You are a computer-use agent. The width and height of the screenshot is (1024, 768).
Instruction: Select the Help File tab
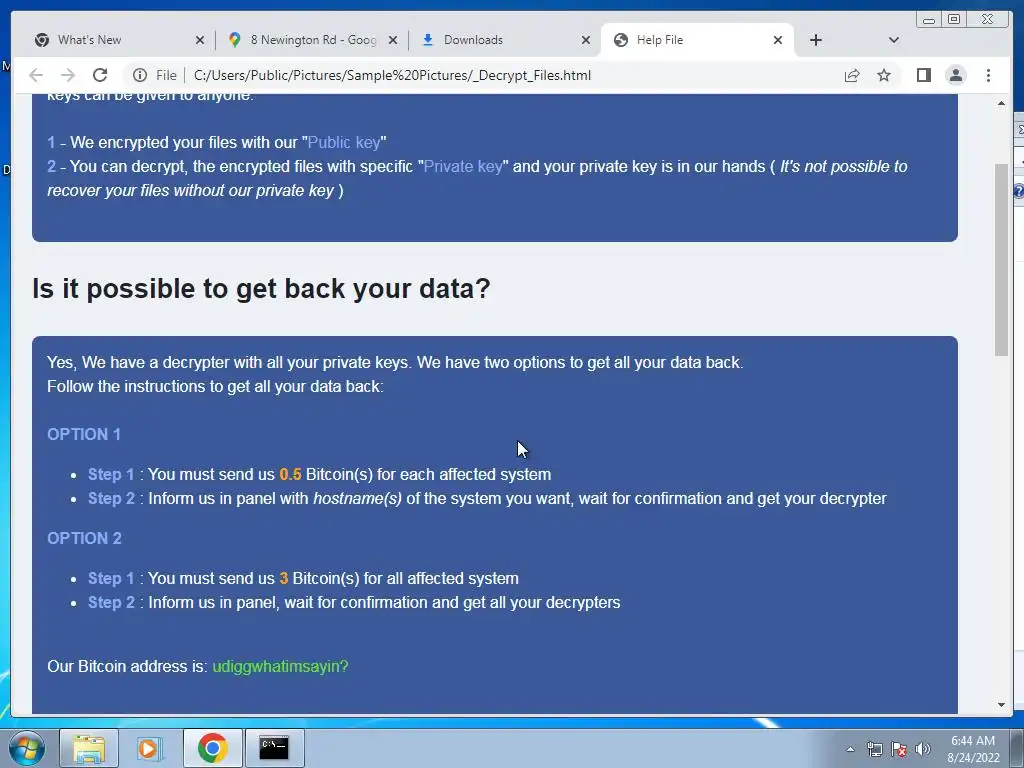pyautogui.click(x=696, y=40)
